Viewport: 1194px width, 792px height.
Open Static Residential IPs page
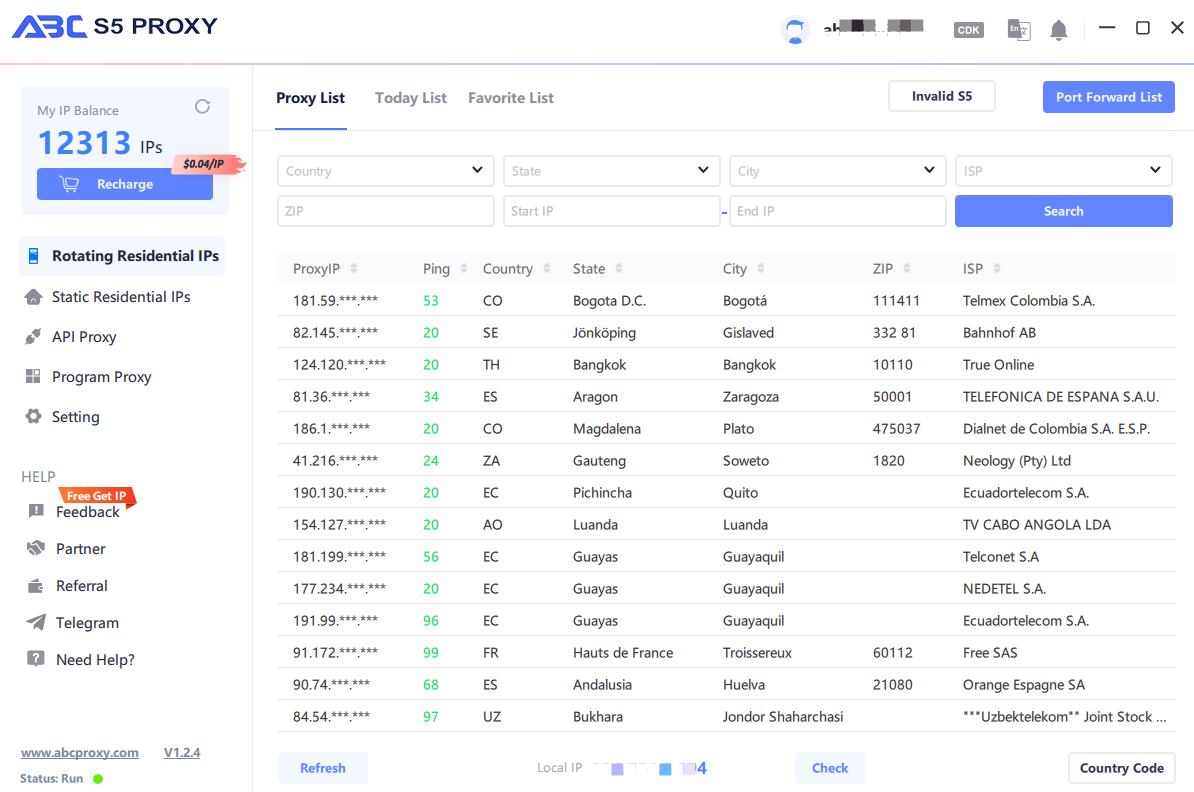coord(120,297)
